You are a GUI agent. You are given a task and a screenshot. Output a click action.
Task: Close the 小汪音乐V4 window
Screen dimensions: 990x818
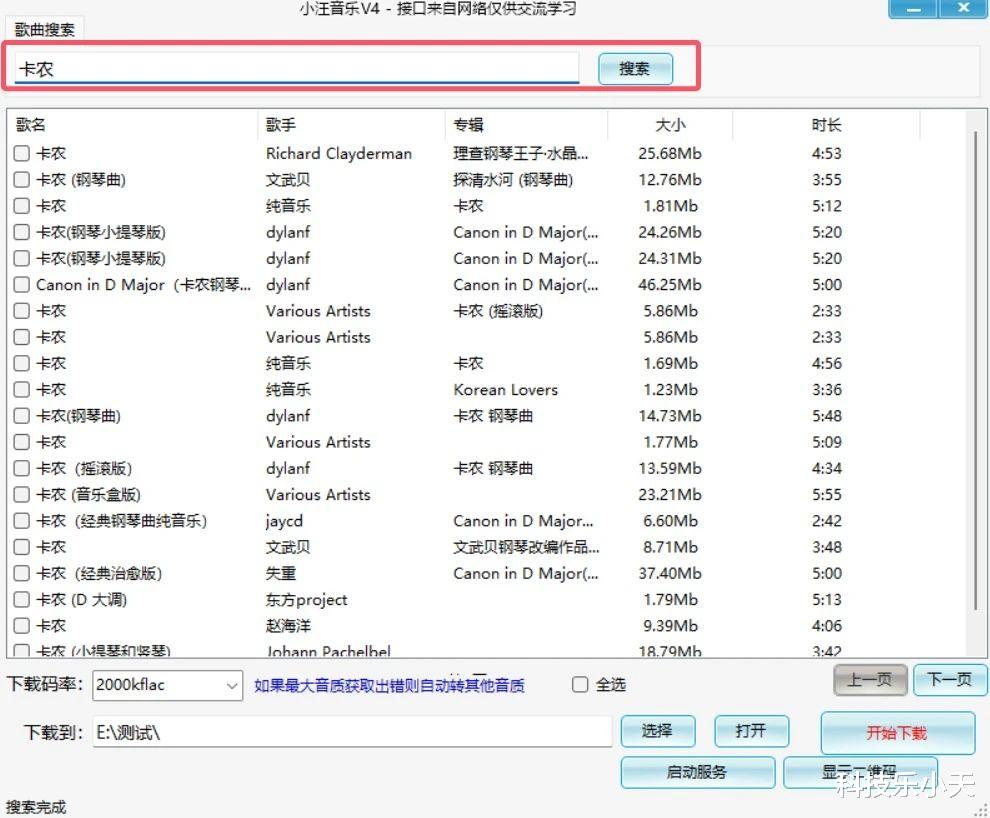point(963,9)
